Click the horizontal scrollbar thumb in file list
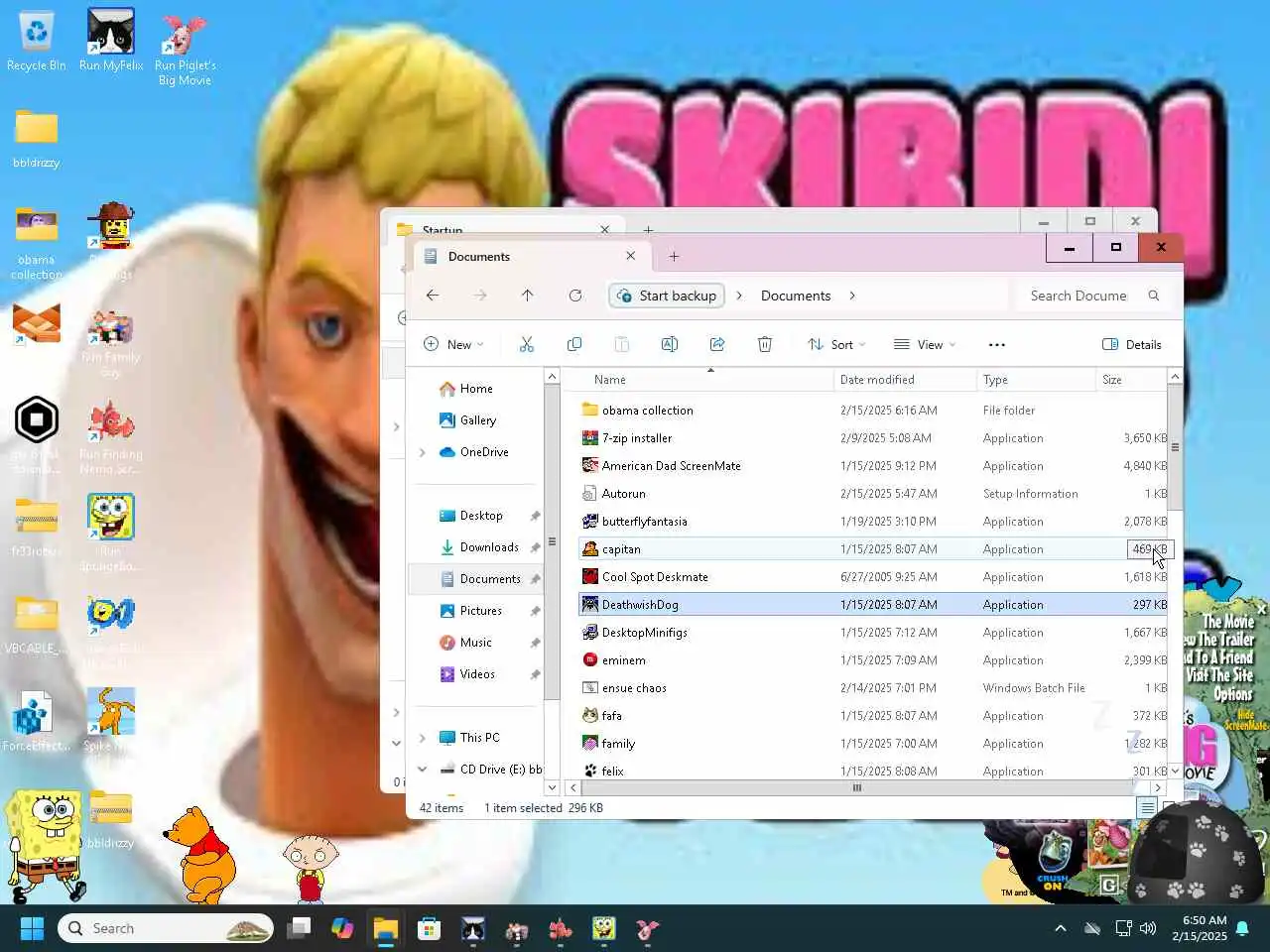This screenshot has width=1270, height=952. (857, 787)
